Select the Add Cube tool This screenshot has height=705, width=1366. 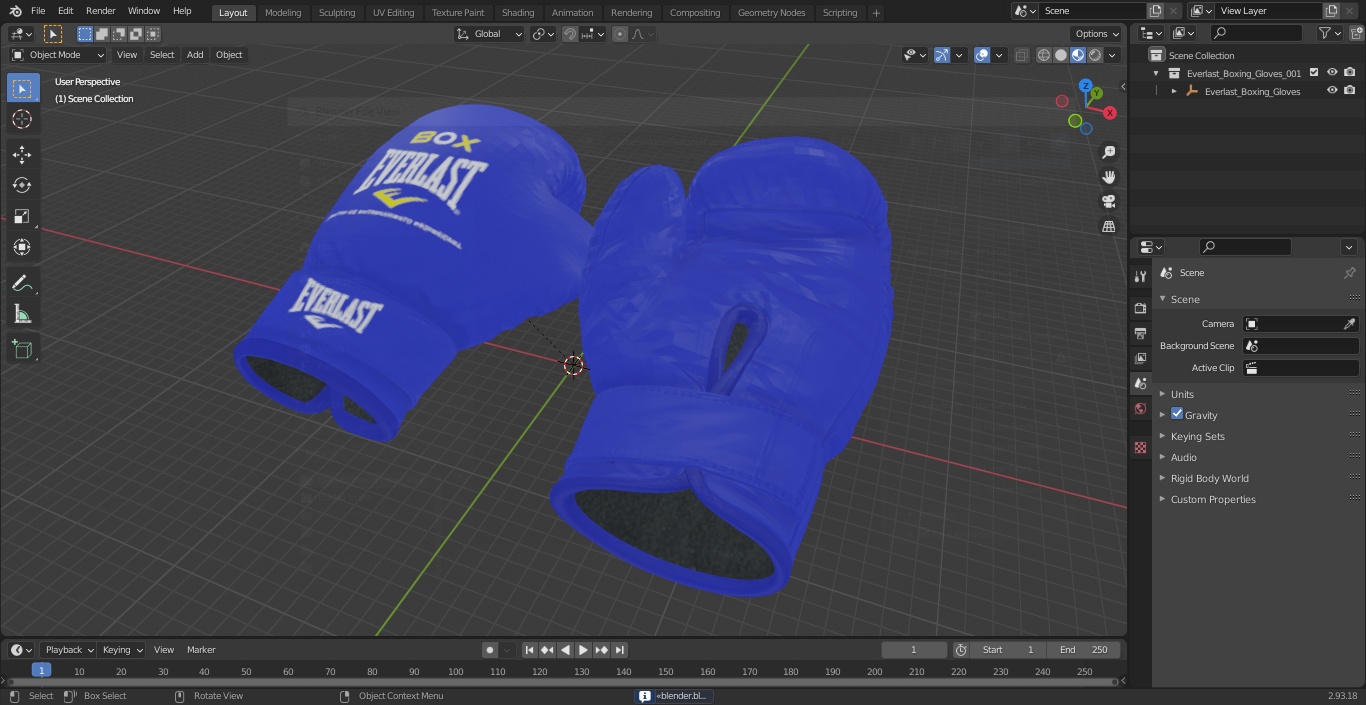(22, 349)
